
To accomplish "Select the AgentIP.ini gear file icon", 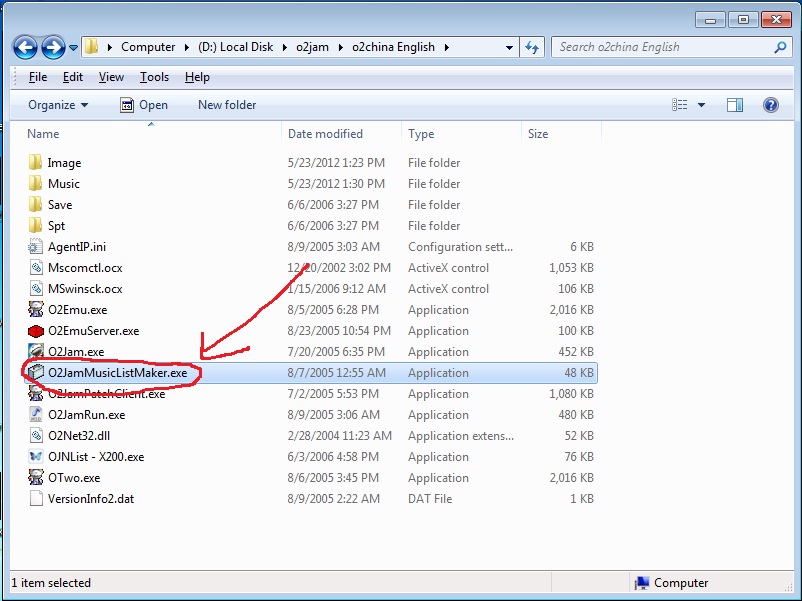I will click(x=36, y=247).
